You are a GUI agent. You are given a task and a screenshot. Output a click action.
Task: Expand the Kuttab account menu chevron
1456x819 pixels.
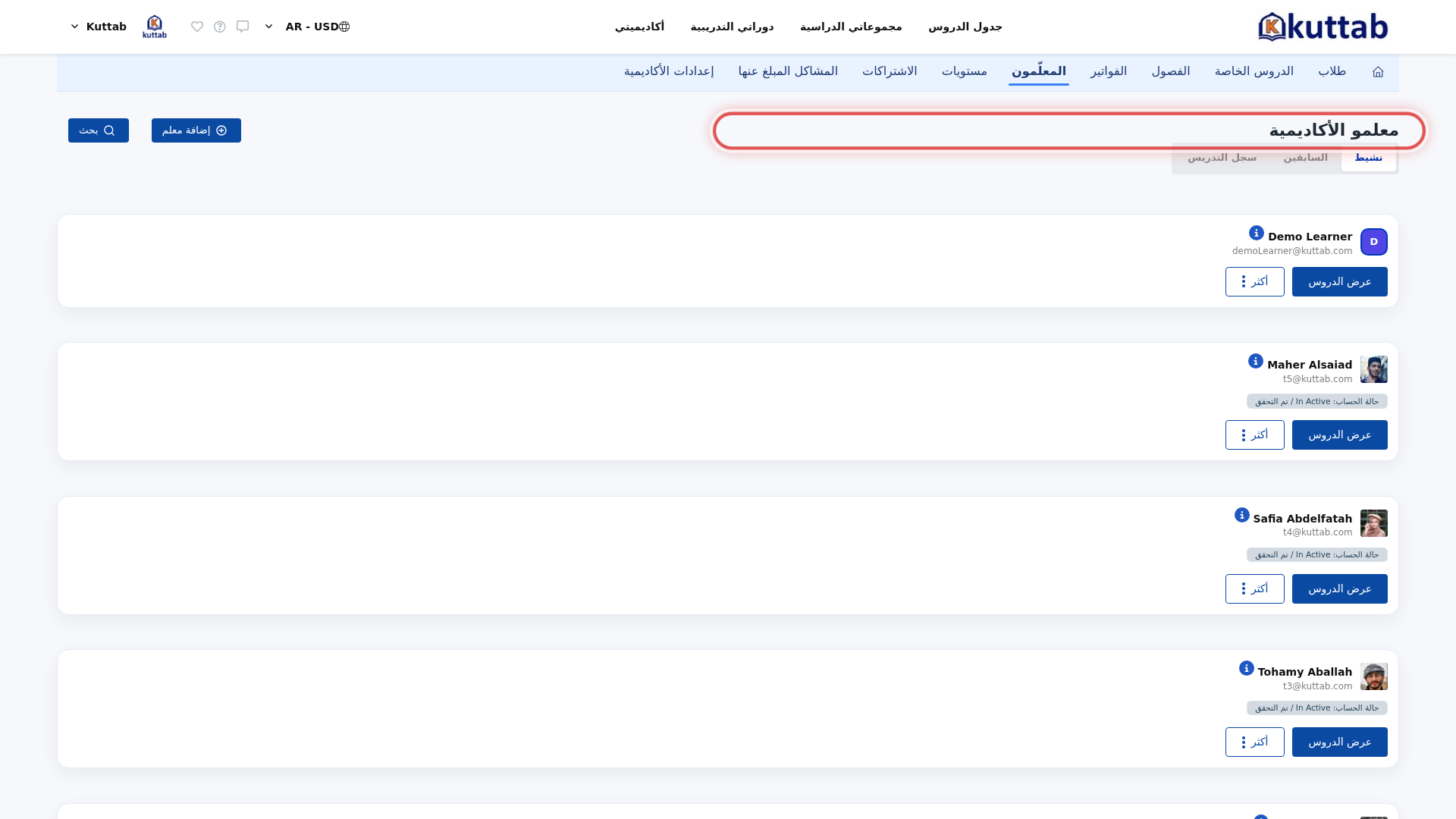pos(74,27)
